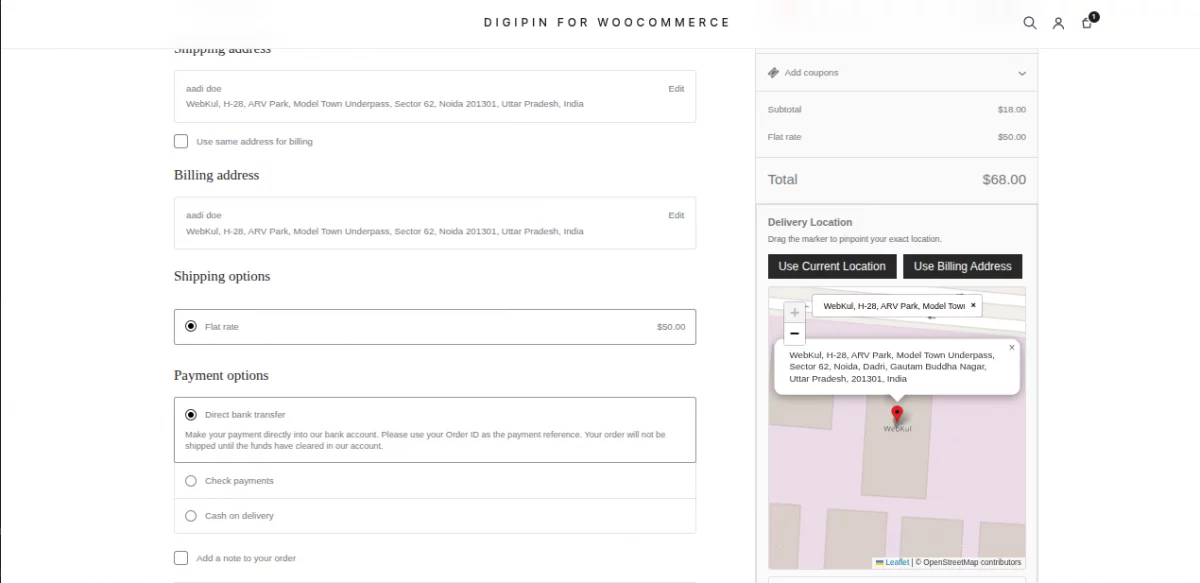Click the WebKul label on map
Viewport: 1200px width, 583px height.
(x=897, y=429)
